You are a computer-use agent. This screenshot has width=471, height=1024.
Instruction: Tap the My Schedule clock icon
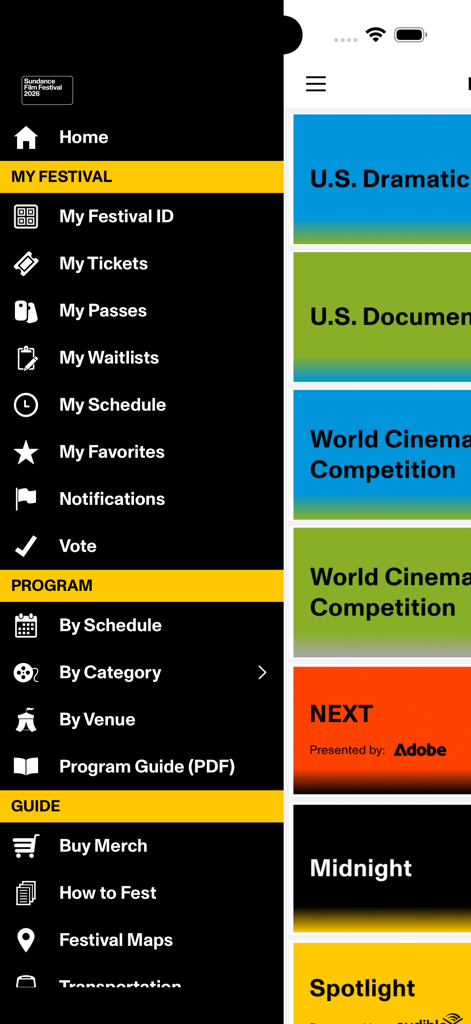click(x=26, y=405)
